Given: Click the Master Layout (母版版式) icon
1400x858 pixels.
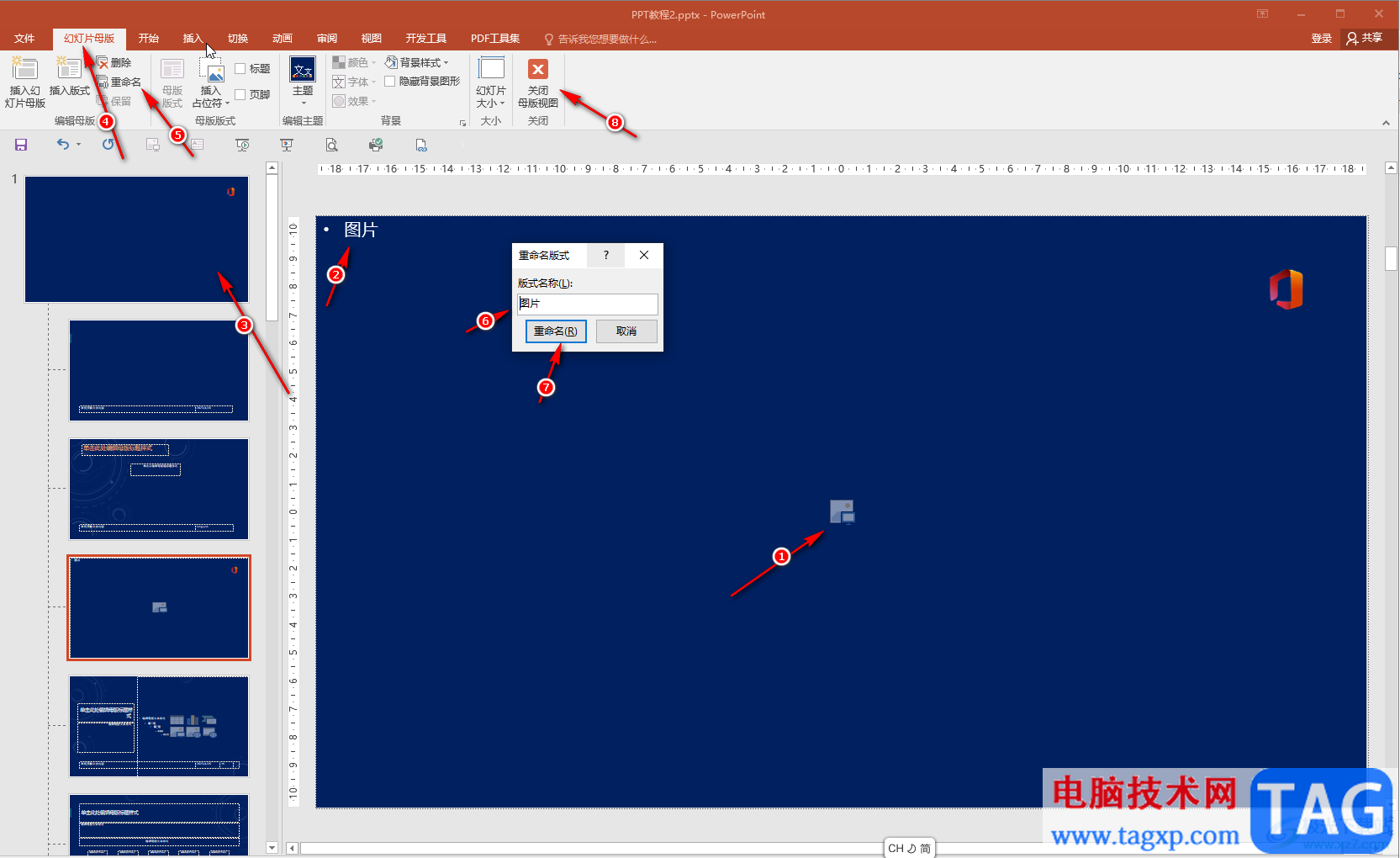Looking at the screenshot, I should [x=172, y=70].
